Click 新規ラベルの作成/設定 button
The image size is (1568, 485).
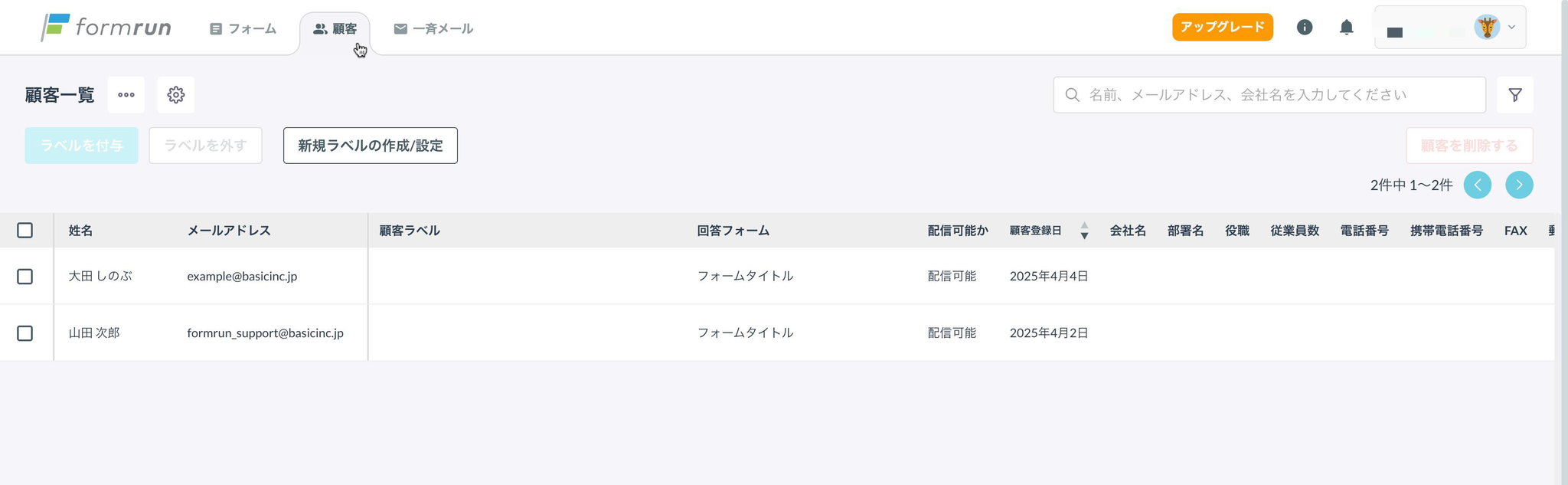pyautogui.click(x=371, y=146)
